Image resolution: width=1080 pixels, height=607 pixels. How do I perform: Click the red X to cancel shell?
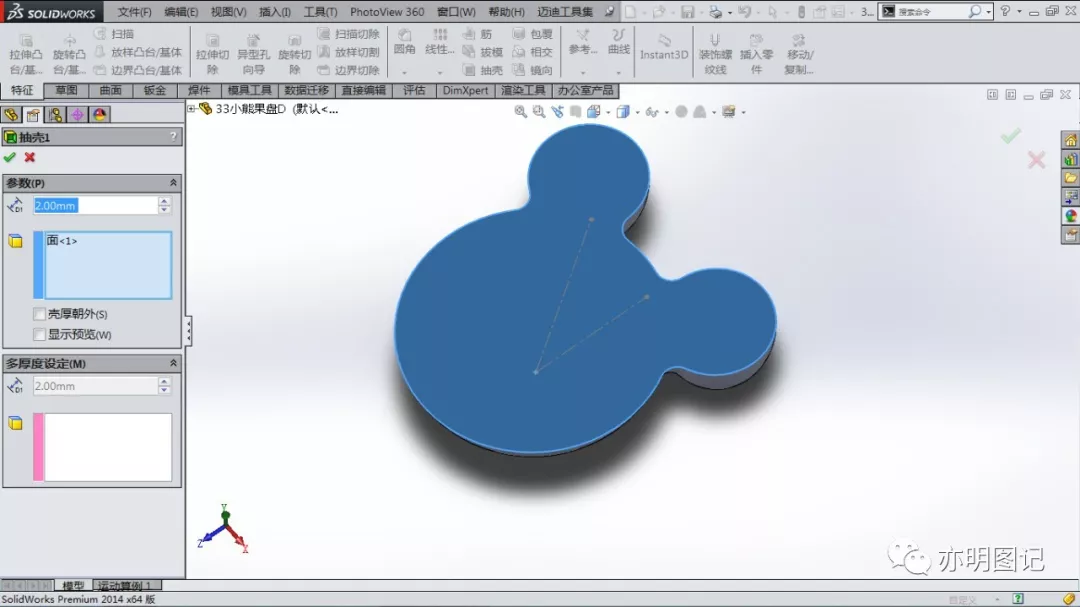coord(30,158)
